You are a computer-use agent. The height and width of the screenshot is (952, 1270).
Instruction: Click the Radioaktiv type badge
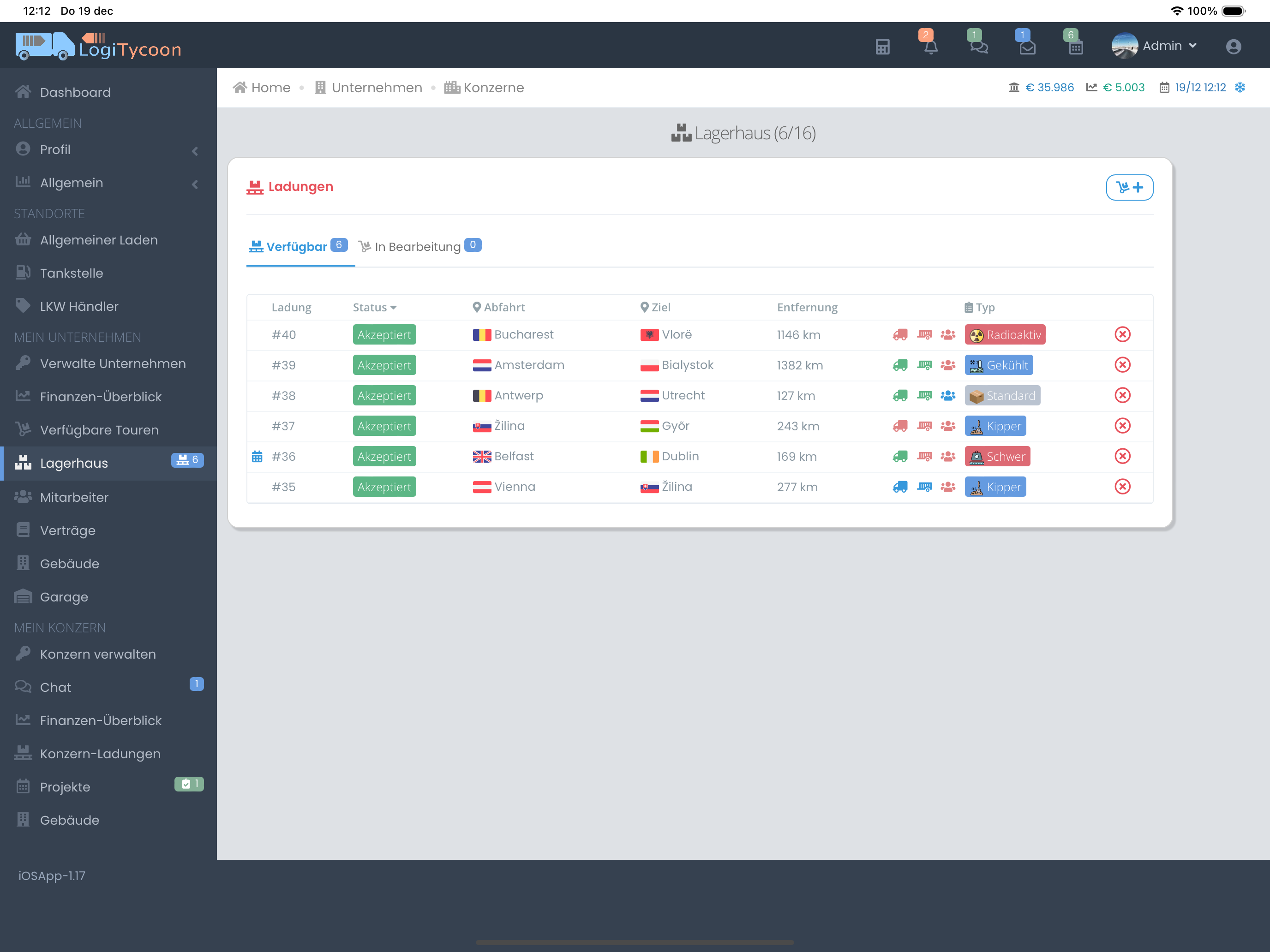pyautogui.click(x=1004, y=334)
